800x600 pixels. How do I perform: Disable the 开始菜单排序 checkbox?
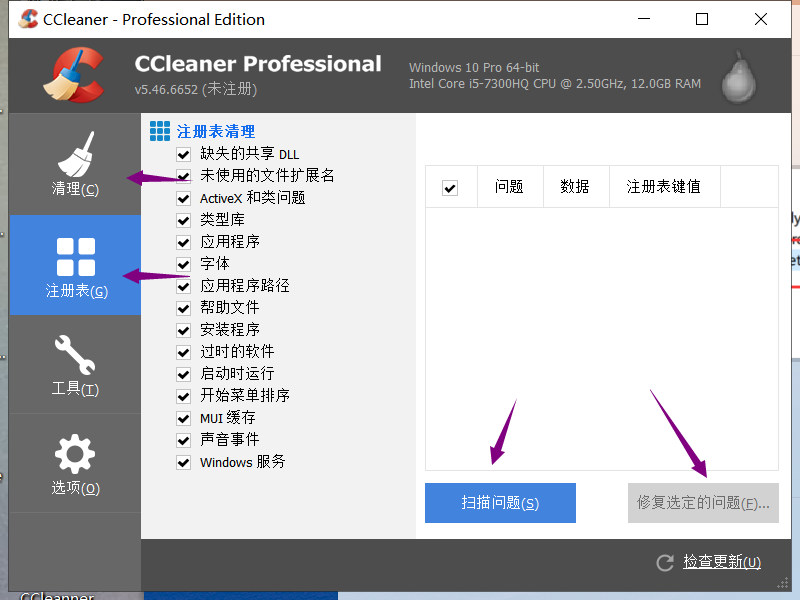click(184, 396)
